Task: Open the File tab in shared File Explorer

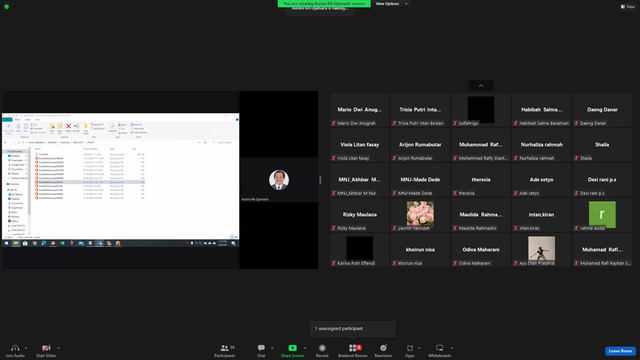Action: (7, 120)
